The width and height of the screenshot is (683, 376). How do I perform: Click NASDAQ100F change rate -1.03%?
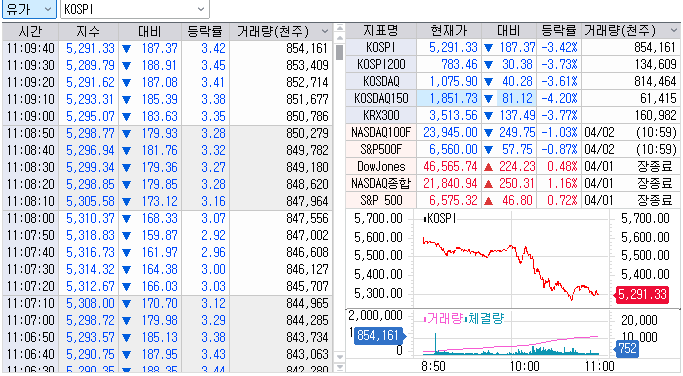pos(559,132)
